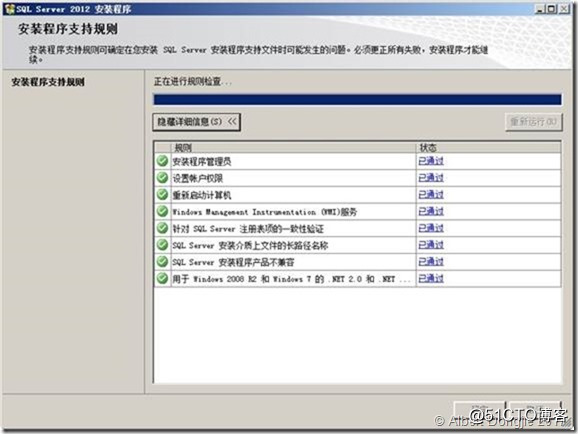Image resolution: width=578 pixels, height=434 pixels.
Task: Close the SQL Server 2012 安装程序 window
Action: pos(564,9)
